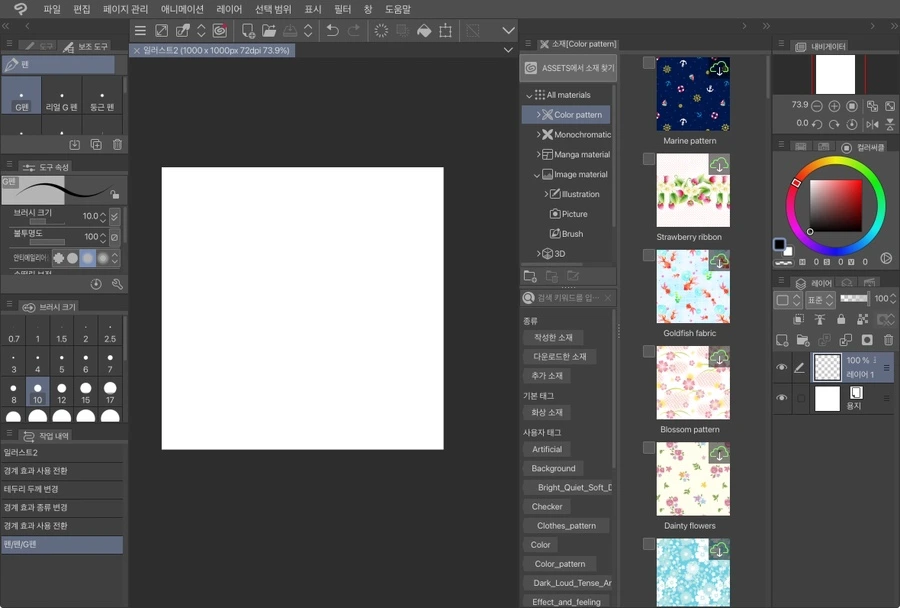Collapse the All materials tree

[x=529, y=95]
